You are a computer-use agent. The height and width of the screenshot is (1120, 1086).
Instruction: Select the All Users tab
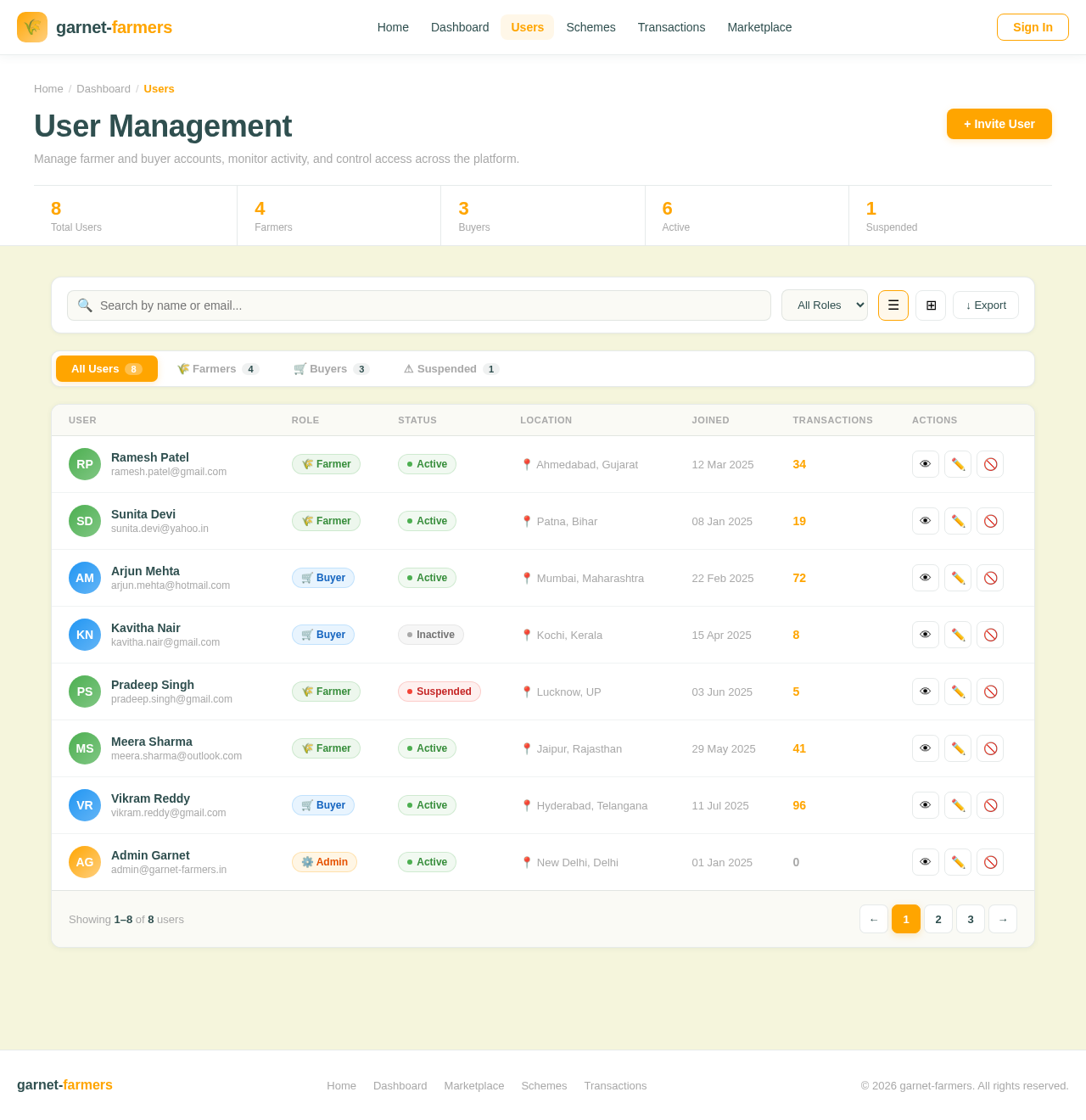click(107, 369)
